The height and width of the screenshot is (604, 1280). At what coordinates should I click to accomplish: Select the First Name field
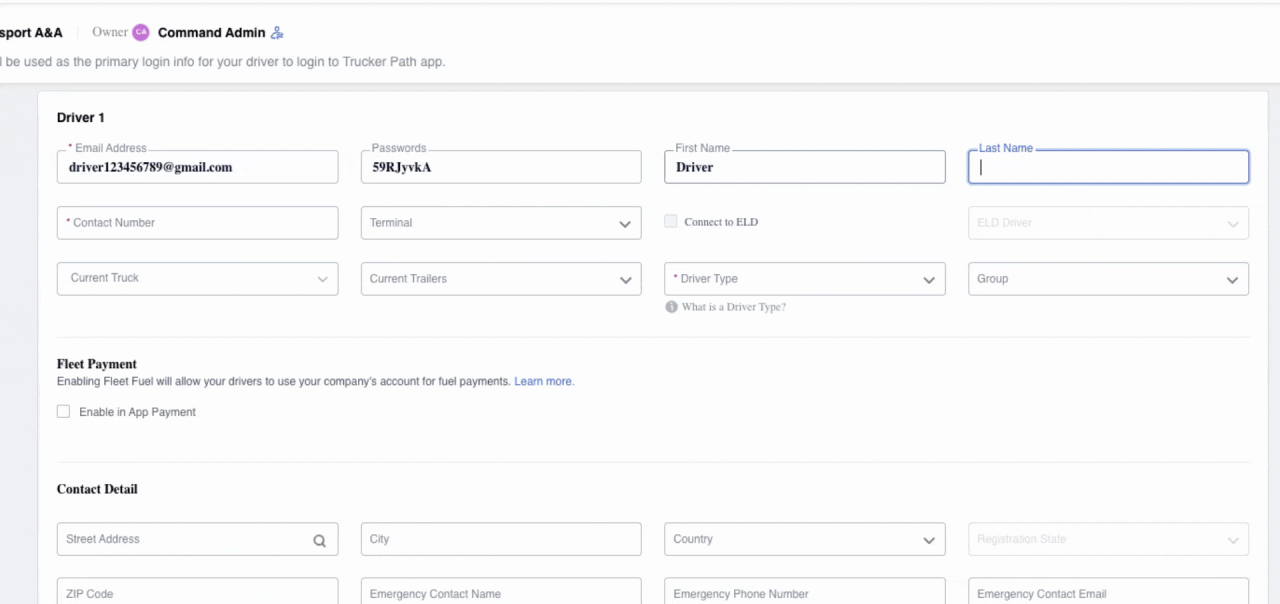click(804, 167)
